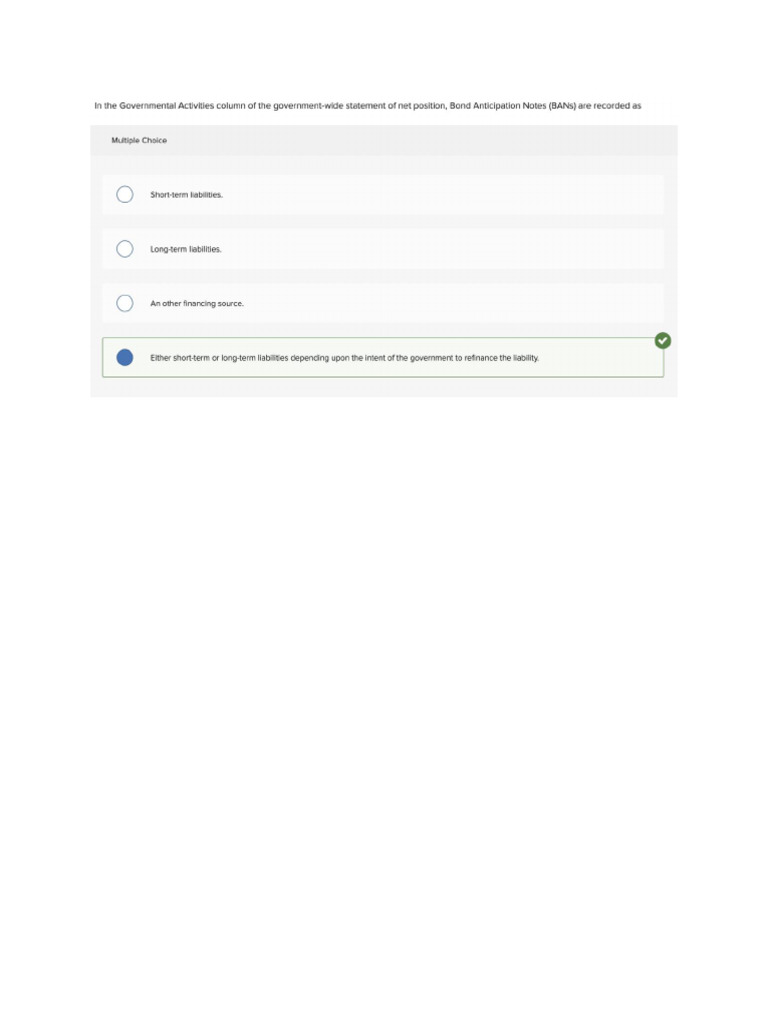Select the Short-term liabilities radio button
Viewport: 768px width, 1024px height.
125,195
